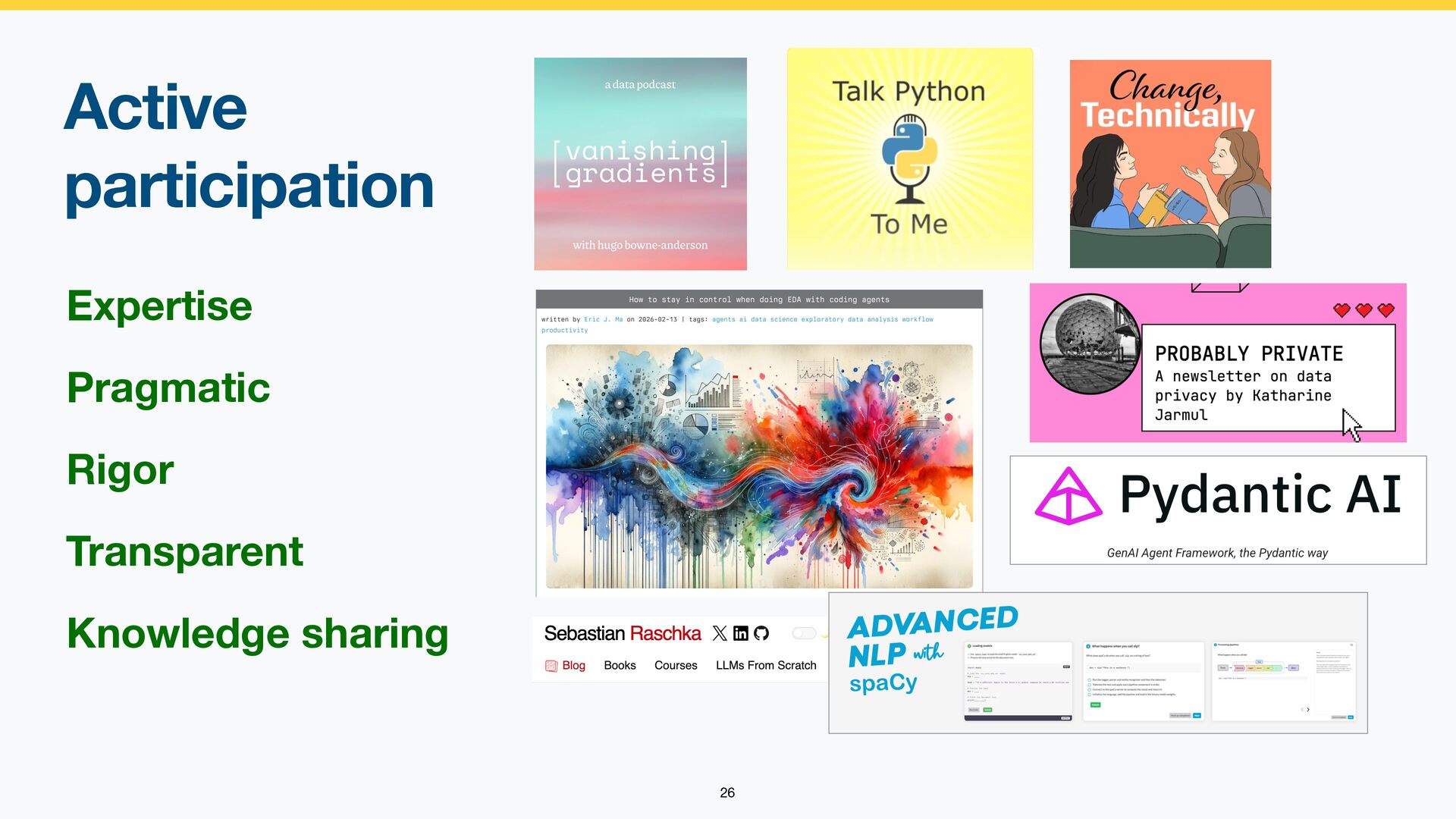Click the colorful EDA watercolor image
This screenshot has width=1456, height=819.
759,466
